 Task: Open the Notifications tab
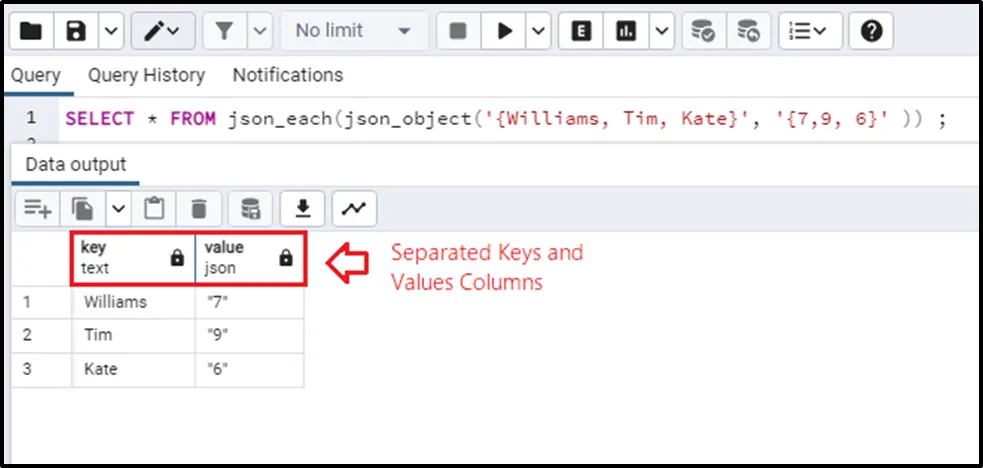(287, 75)
